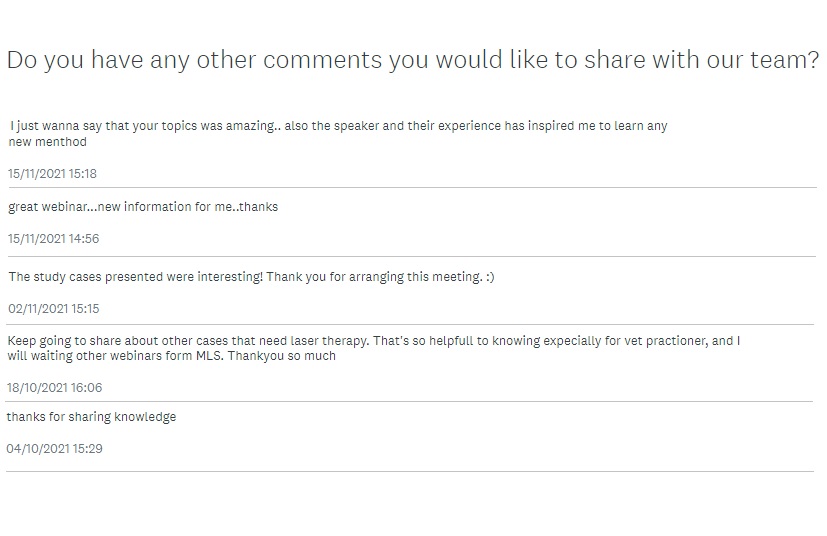Select the comment about study cases presented
The image size is (827, 536).
pyautogui.click(x=251, y=277)
